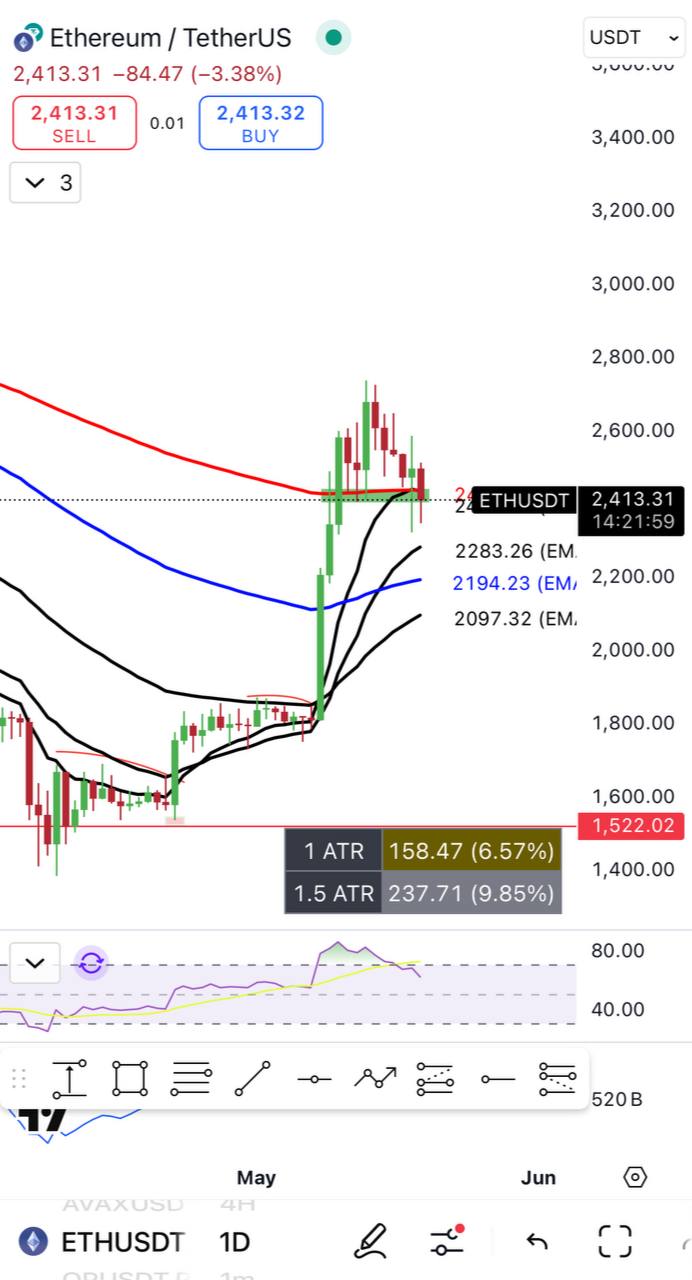Open the pencil drawing tools menu
Viewport: 692px width, 1280px height.
pos(370,1241)
